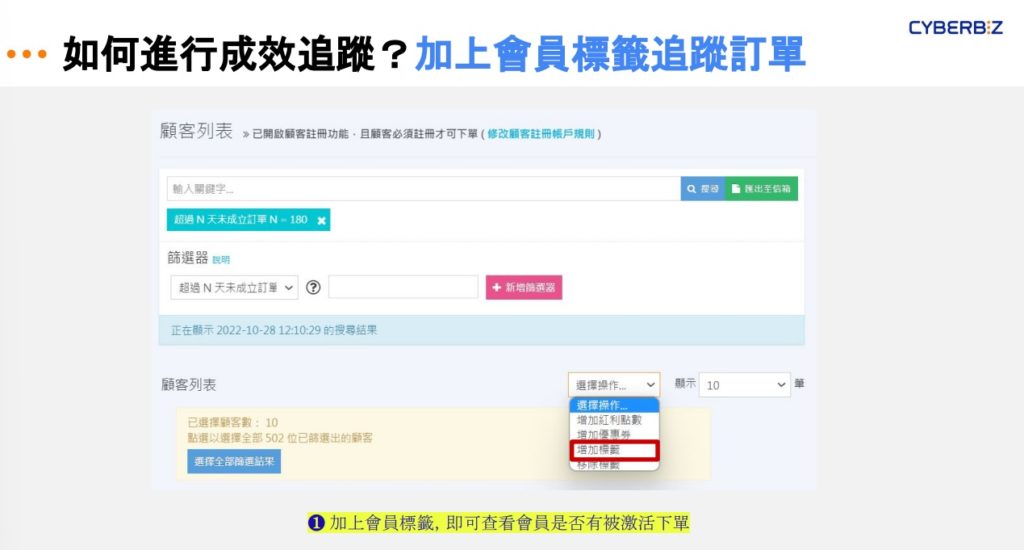Focus the 輸入關鍵字 search field
This screenshot has width=1024, height=550.
coord(423,189)
